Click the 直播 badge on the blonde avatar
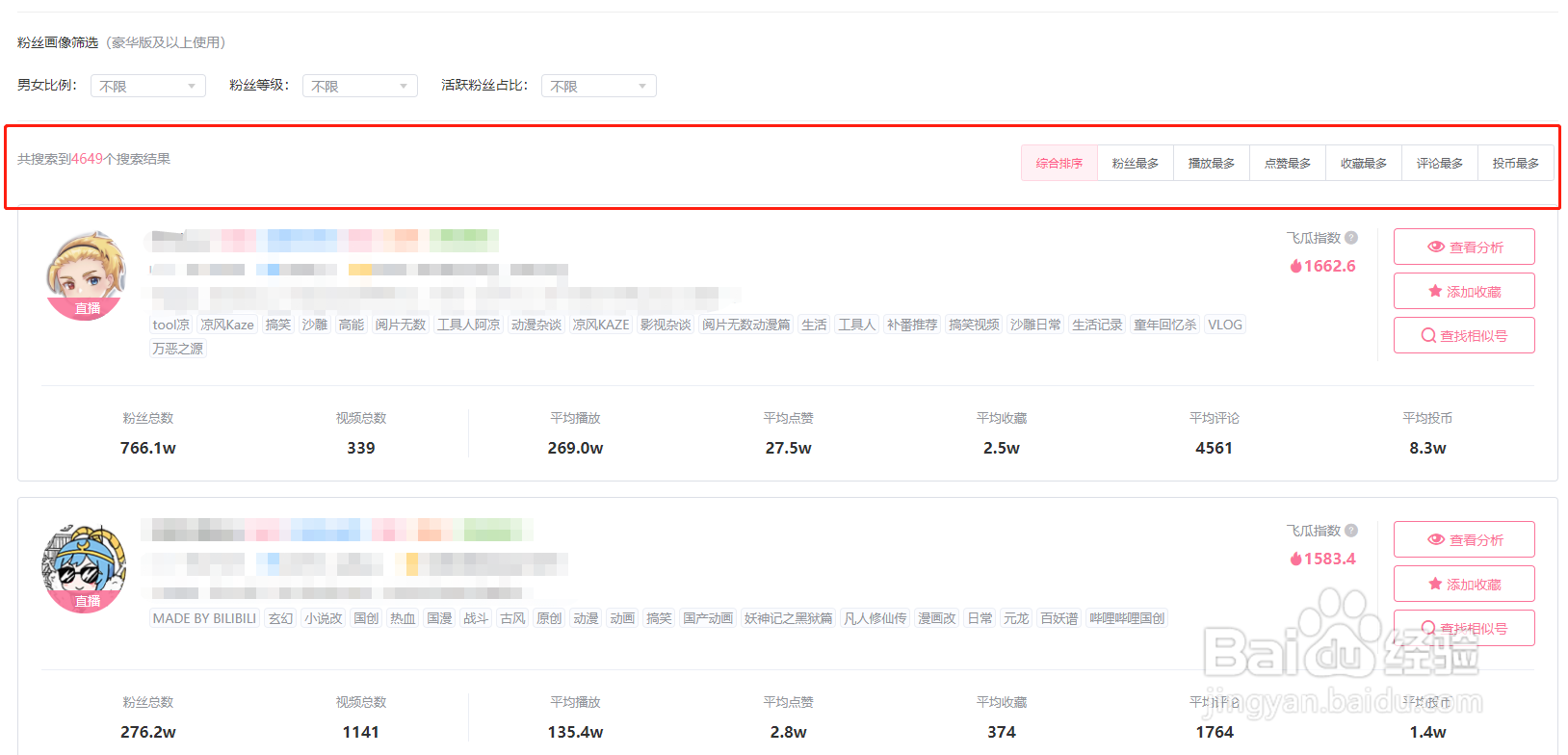Image resolution: width=1568 pixels, height=755 pixels. coord(88,308)
